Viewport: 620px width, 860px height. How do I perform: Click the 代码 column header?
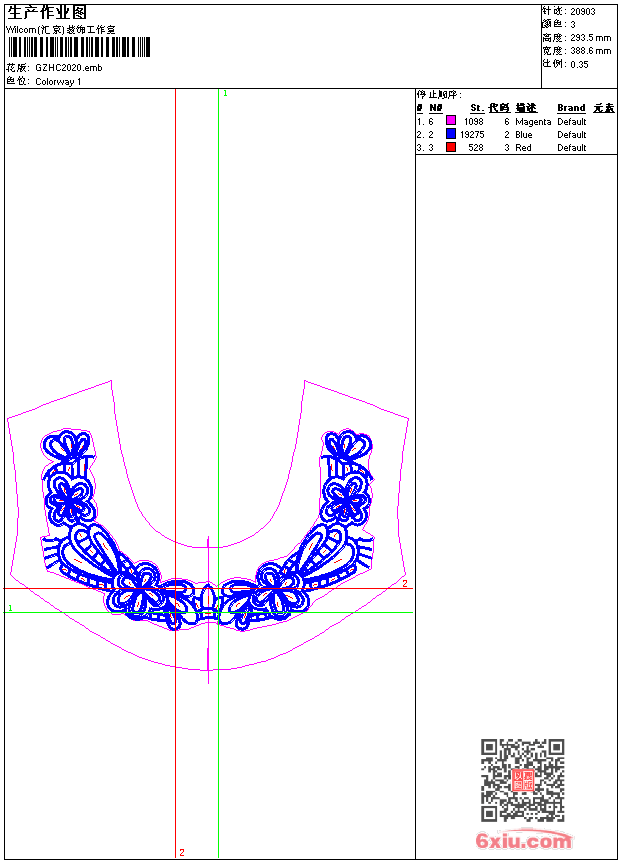tap(499, 108)
